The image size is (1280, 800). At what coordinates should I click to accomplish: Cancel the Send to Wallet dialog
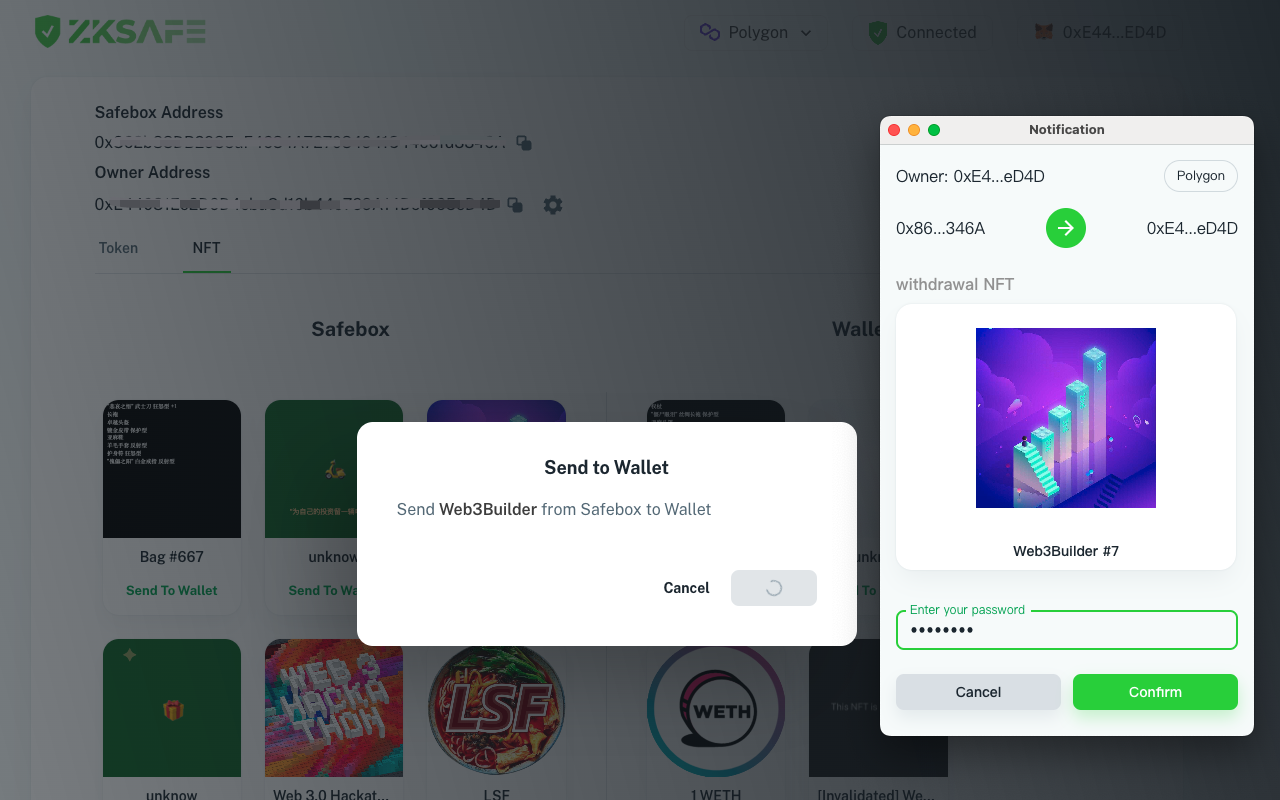[x=686, y=588]
